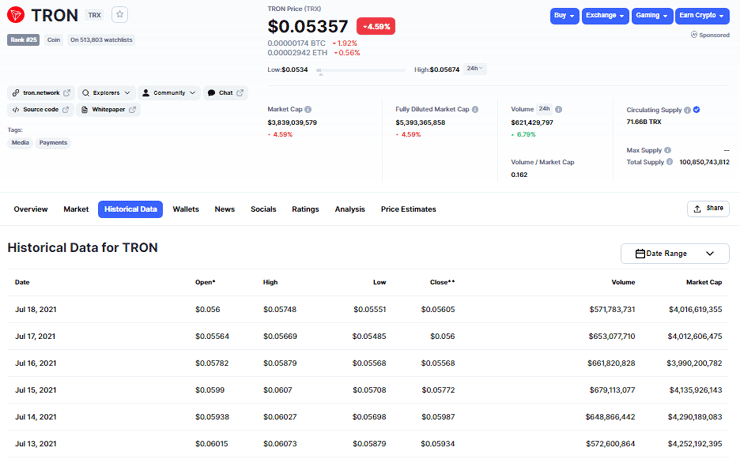Select the Payments tag

[x=53, y=142]
